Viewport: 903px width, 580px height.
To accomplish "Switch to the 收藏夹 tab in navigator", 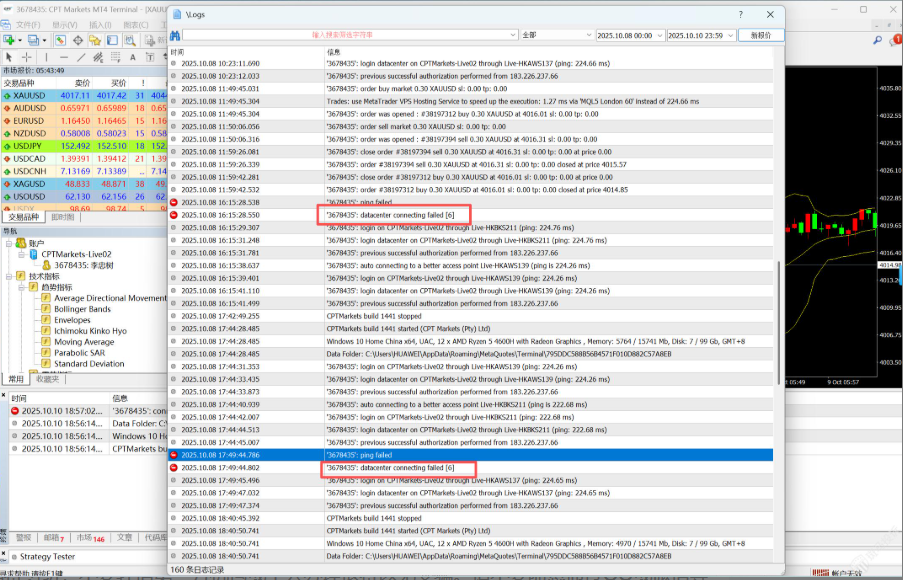I will coord(46,379).
